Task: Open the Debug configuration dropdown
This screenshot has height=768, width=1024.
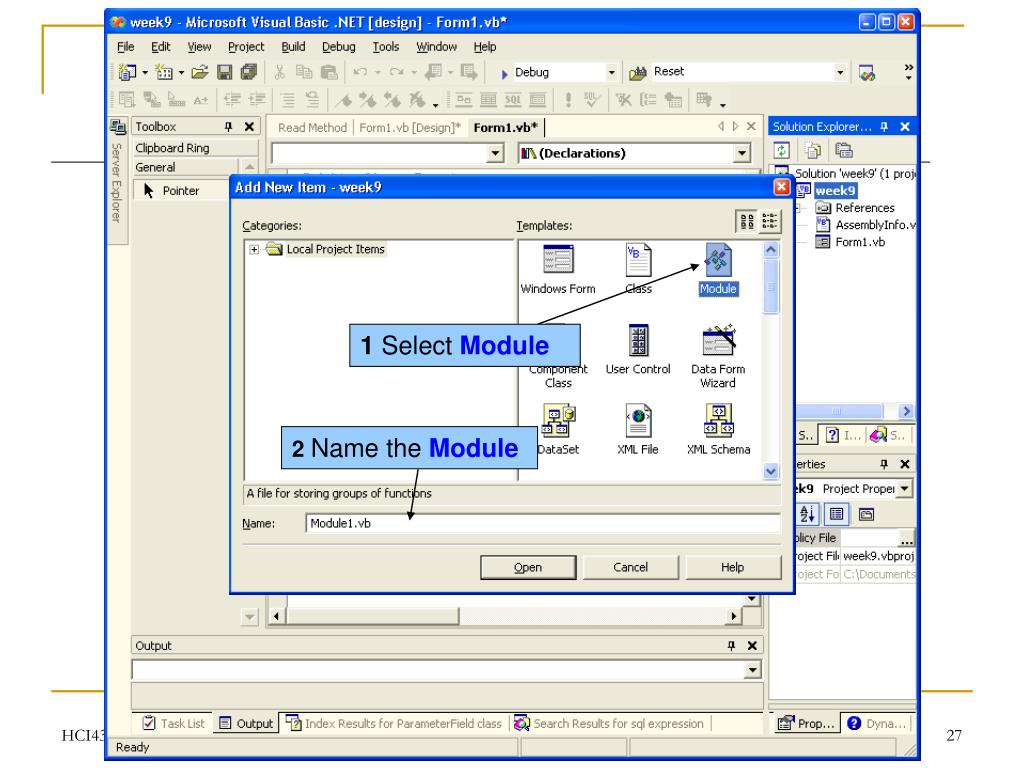Action: [x=611, y=72]
